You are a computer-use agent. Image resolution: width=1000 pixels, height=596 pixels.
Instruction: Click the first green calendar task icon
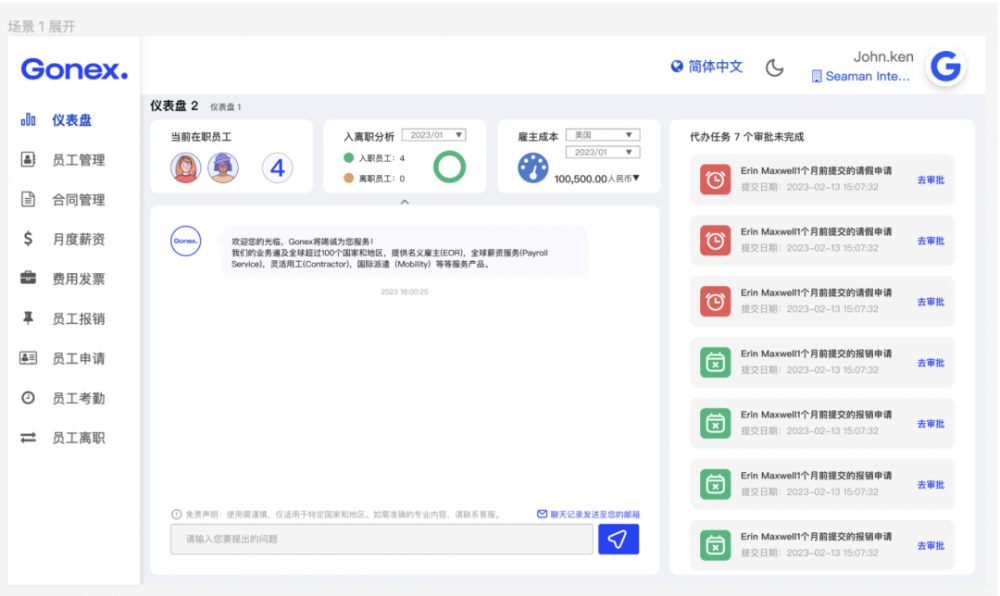coord(715,362)
